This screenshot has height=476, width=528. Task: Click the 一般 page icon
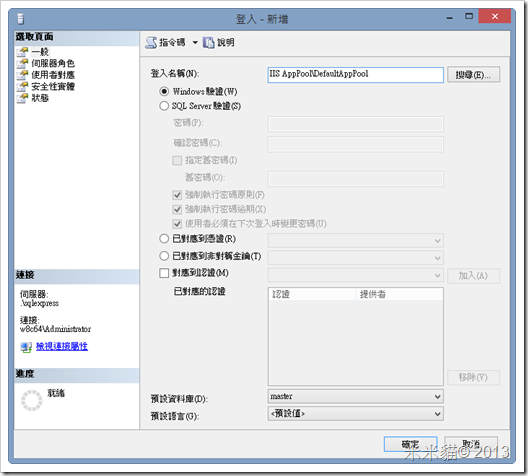coord(23,52)
